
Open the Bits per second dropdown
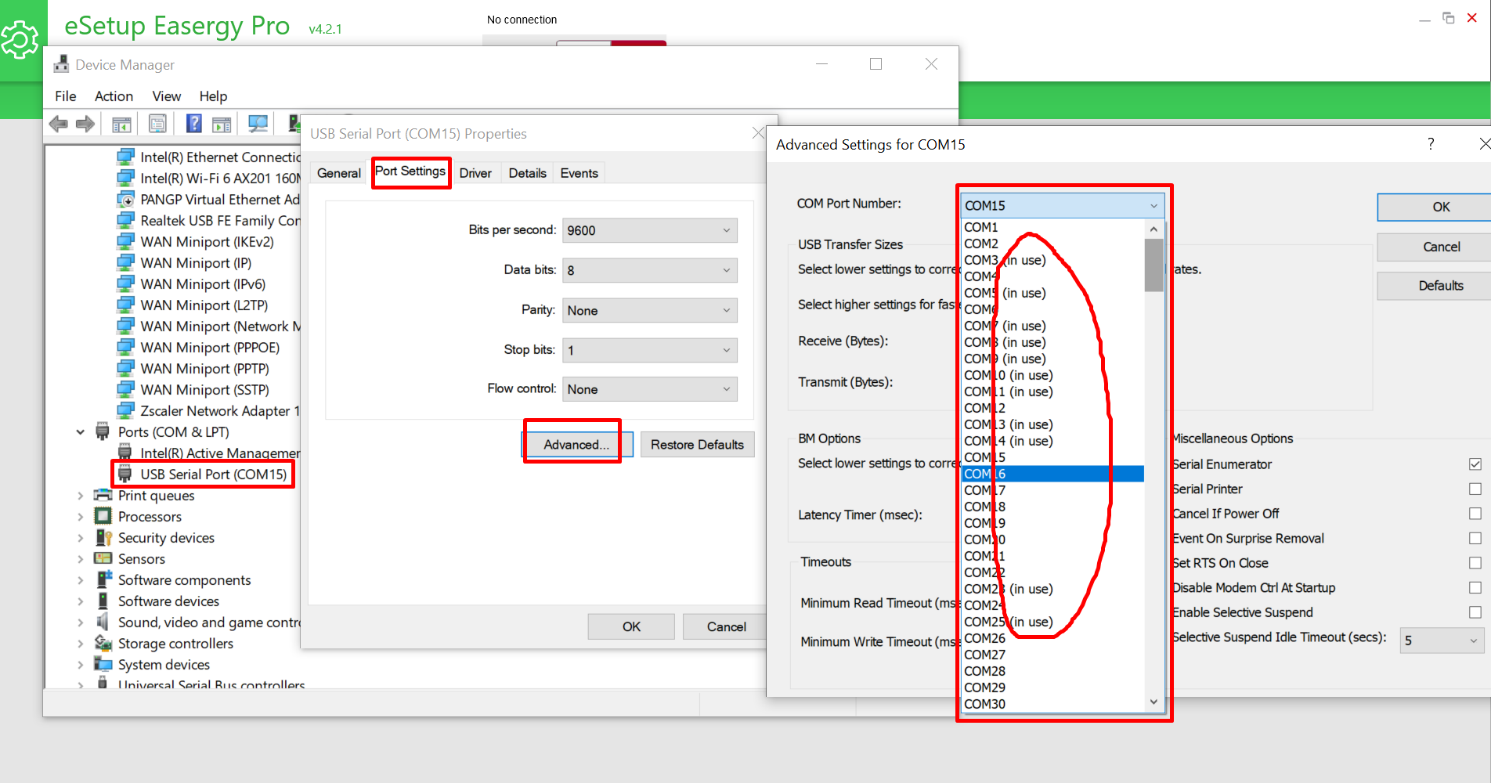pyautogui.click(x=650, y=230)
